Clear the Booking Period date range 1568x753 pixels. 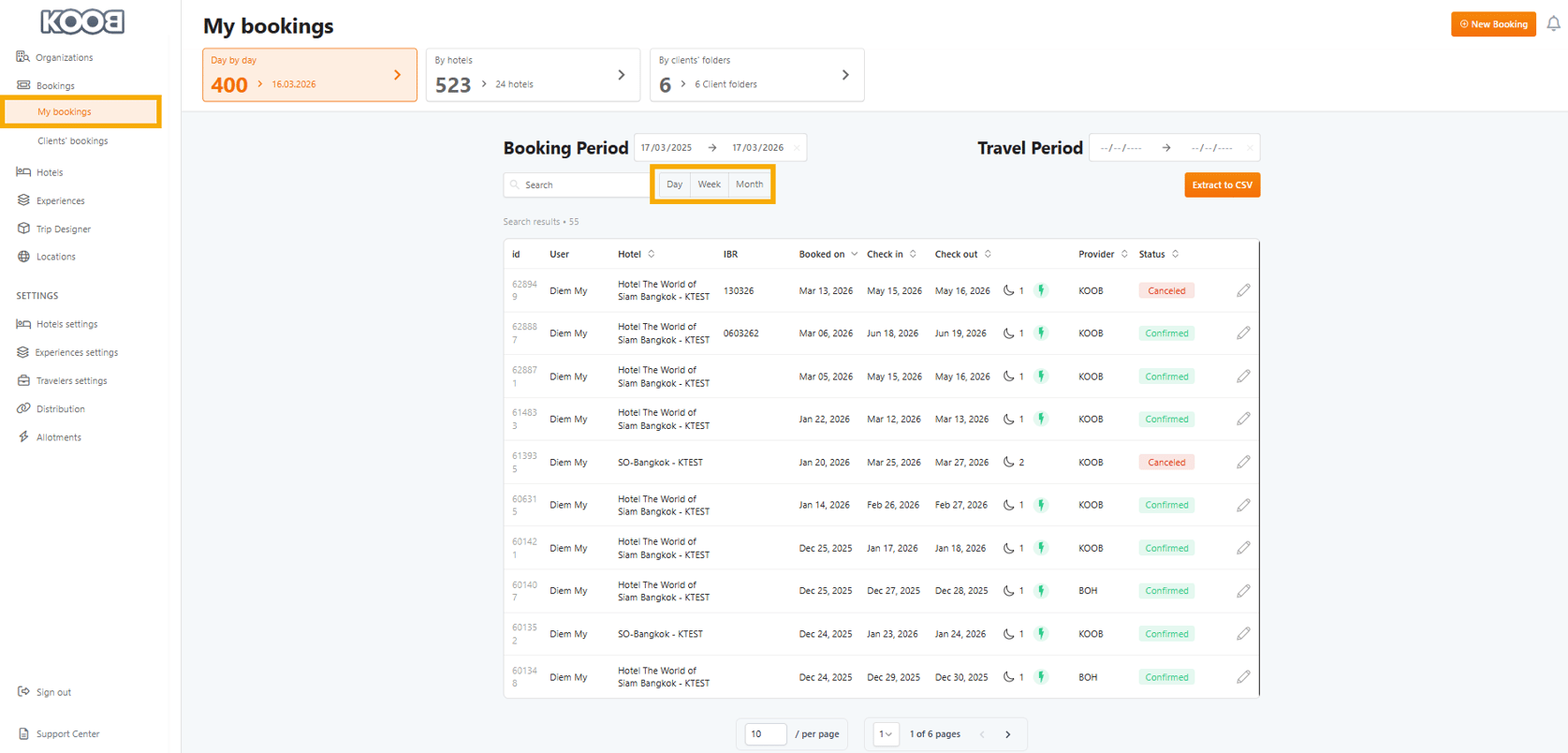[797, 148]
